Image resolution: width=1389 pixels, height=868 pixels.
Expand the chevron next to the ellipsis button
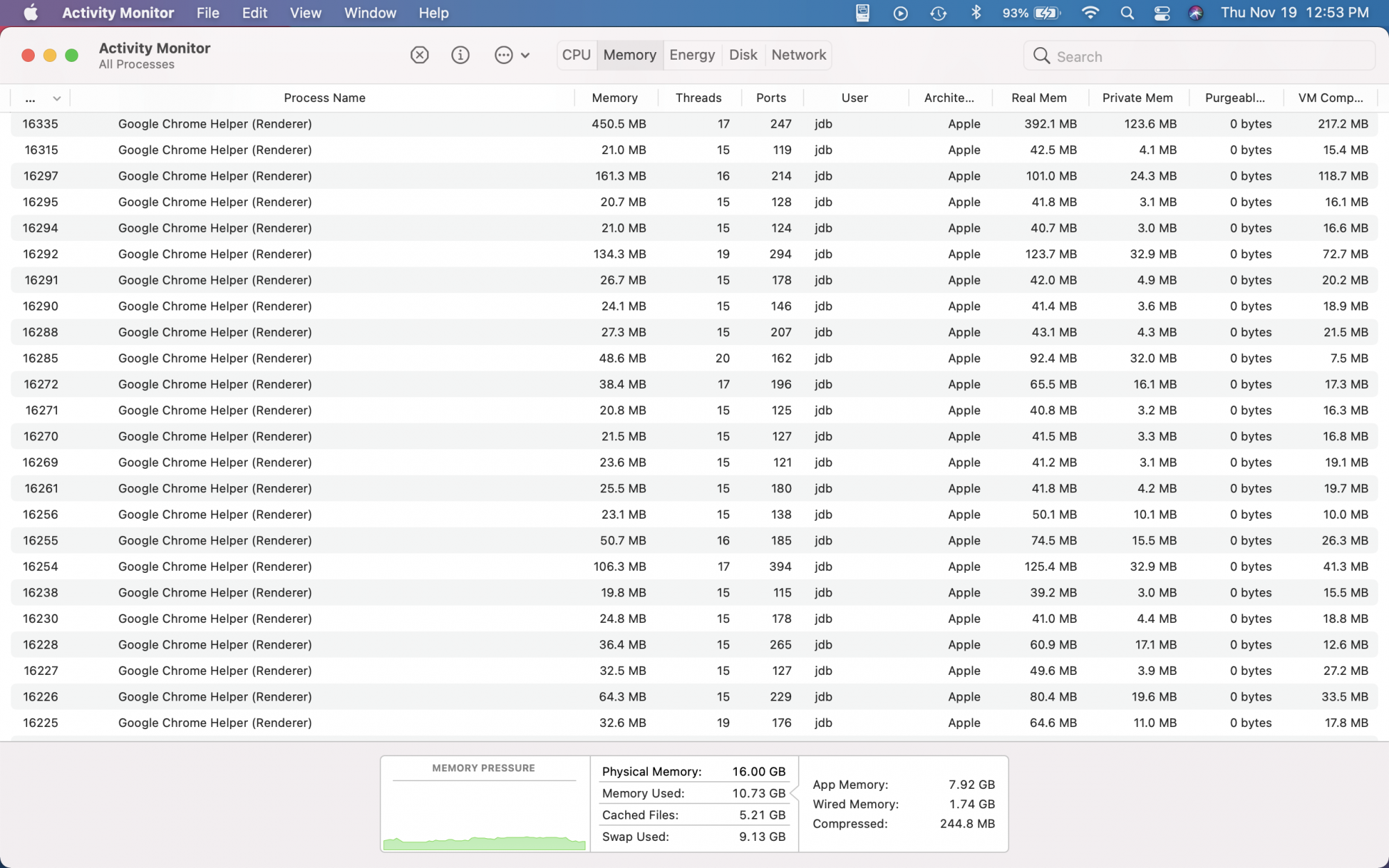coord(525,56)
